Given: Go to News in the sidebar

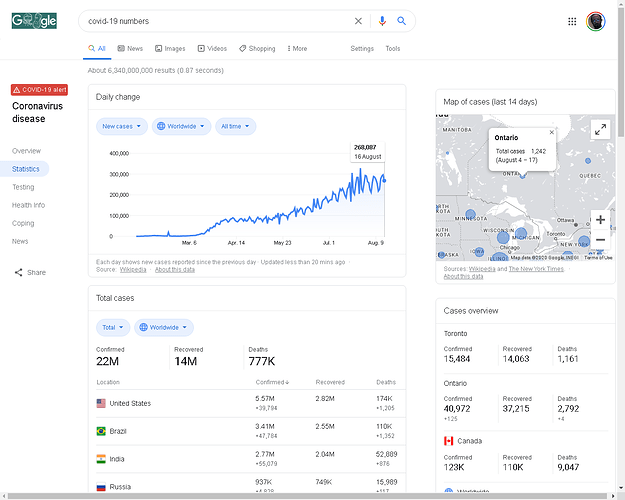Looking at the screenshot, I should (20, 241).
